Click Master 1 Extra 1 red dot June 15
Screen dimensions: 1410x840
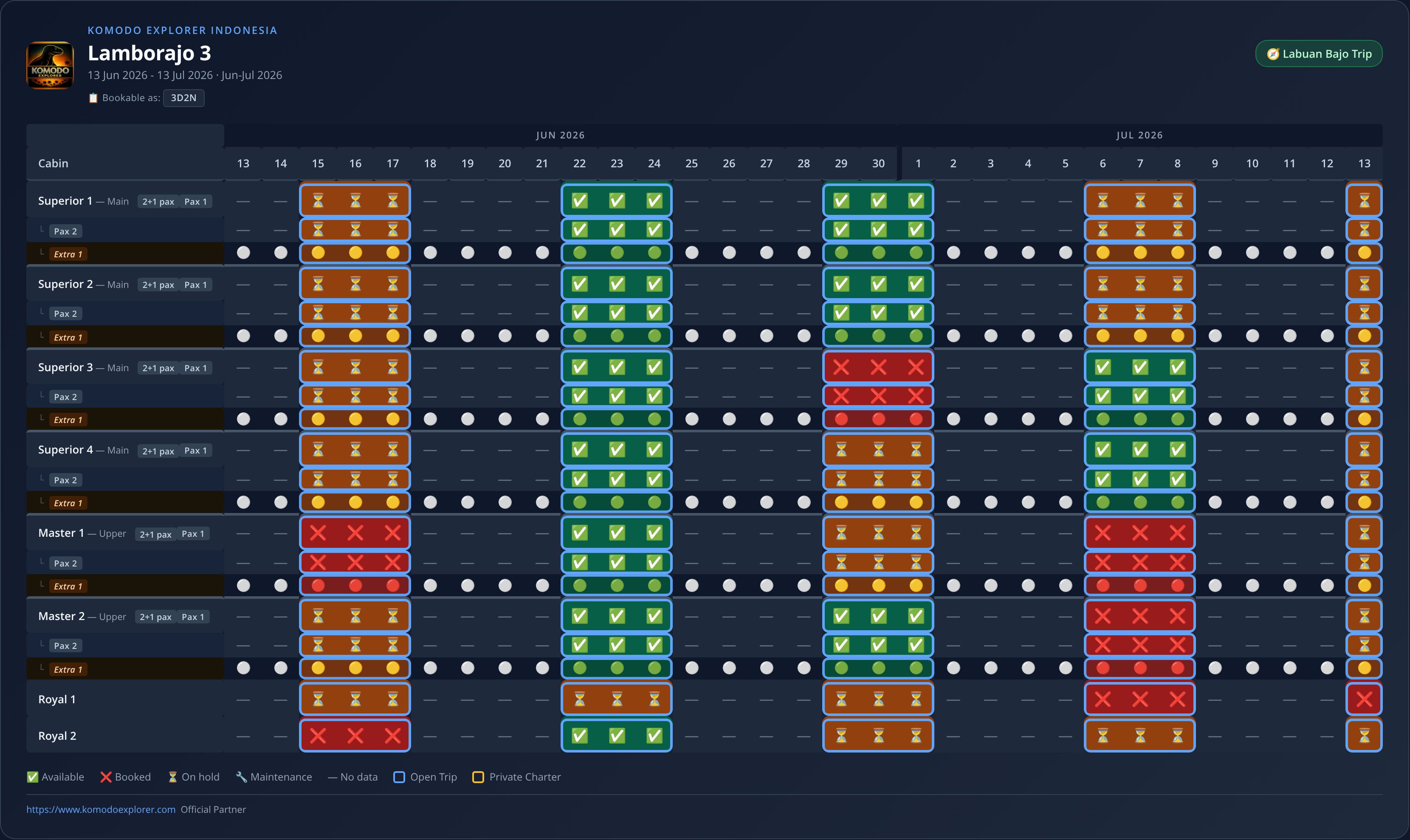click(318, 586)
